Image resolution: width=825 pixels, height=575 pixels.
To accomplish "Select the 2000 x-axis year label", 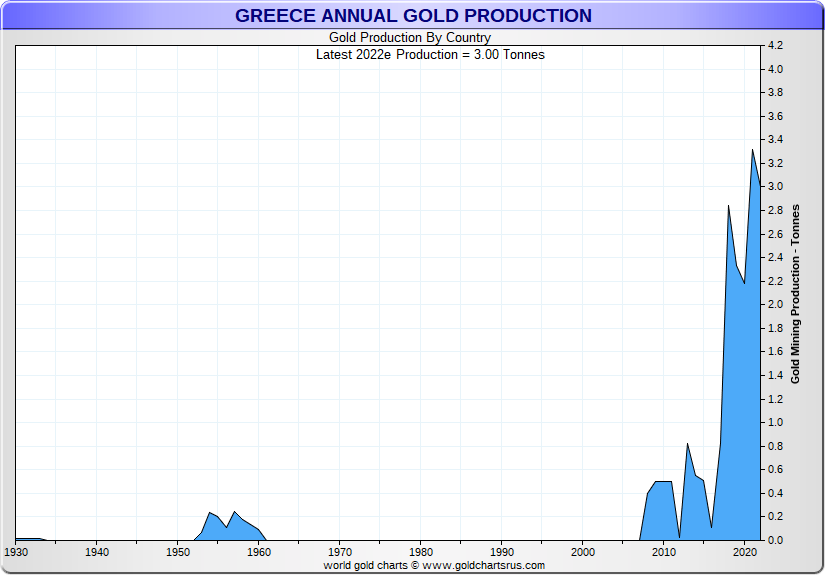I will point(583,552).
